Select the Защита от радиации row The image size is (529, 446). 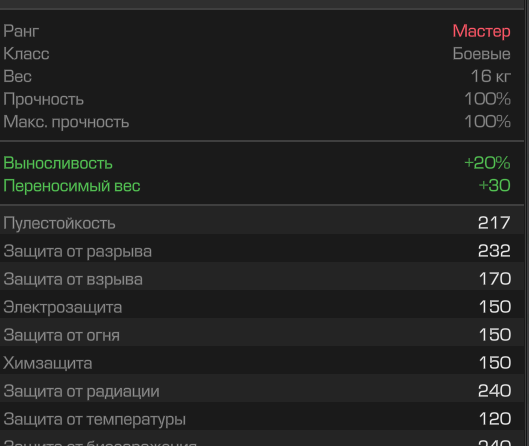262,391
